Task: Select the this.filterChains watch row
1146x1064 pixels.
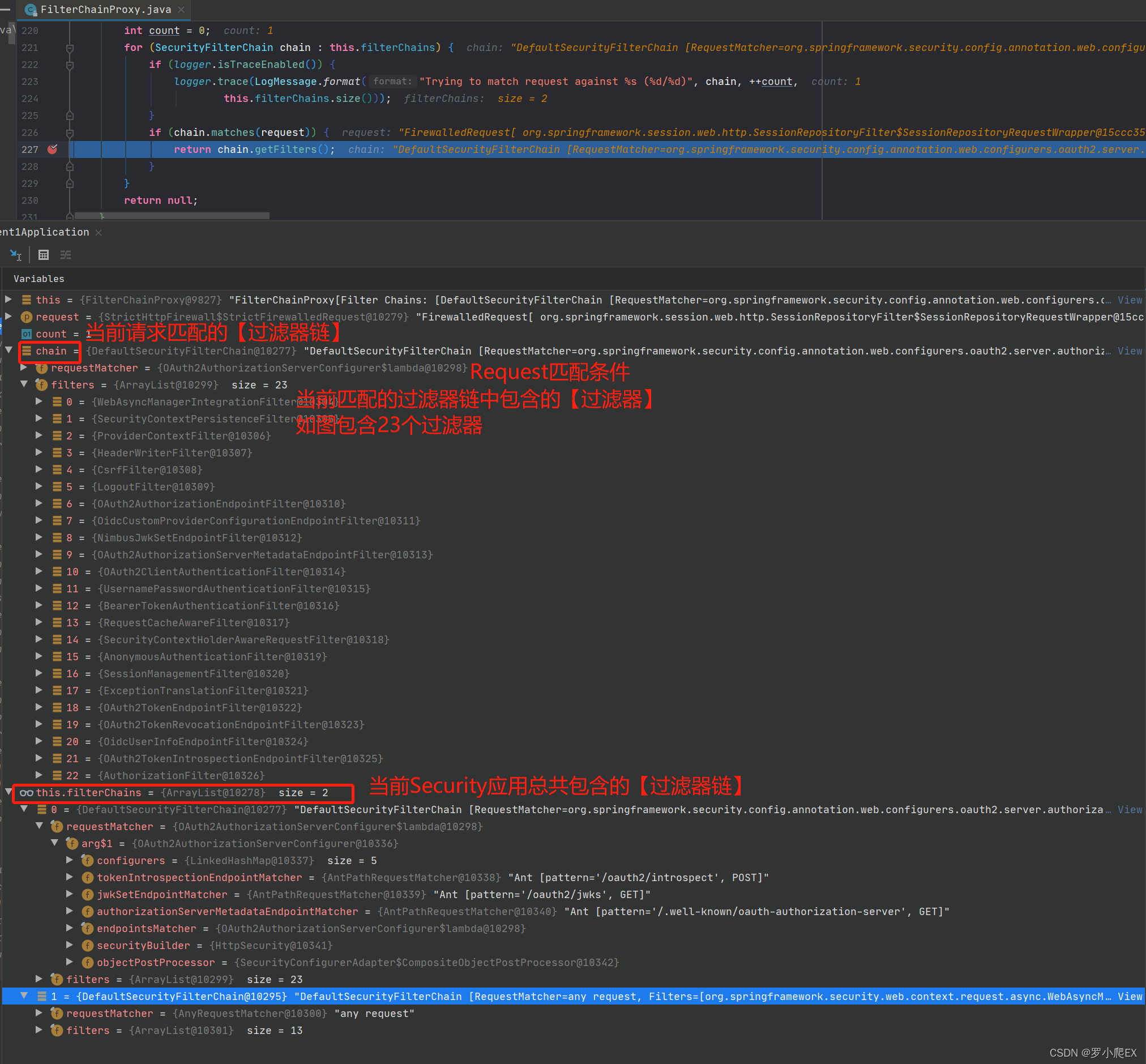Action: tap(574, 793)
